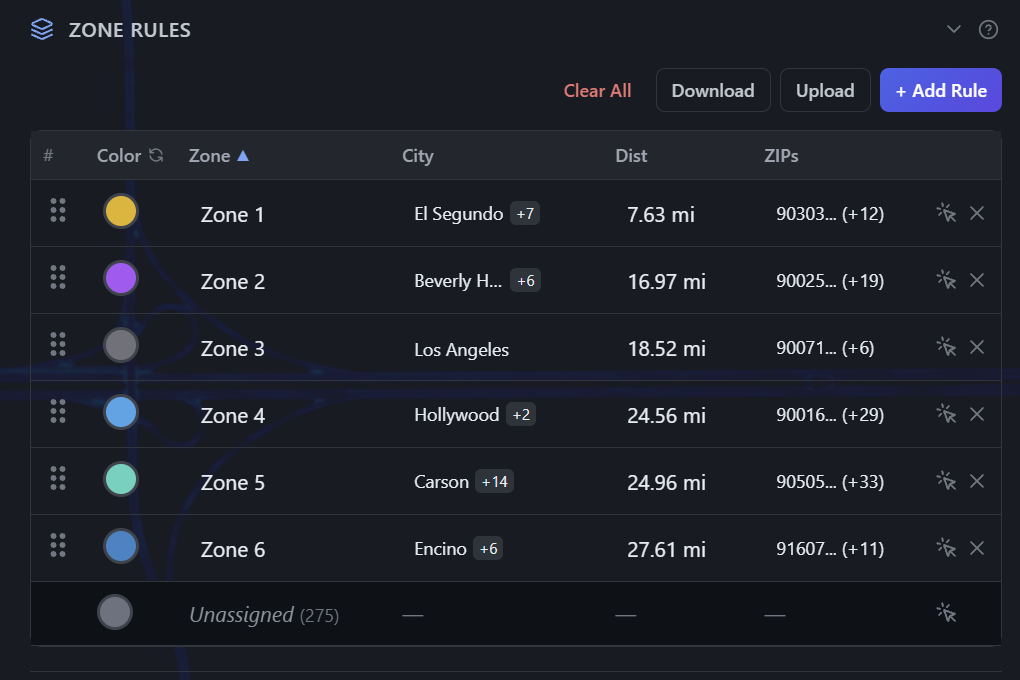Viewport: 1020px width, 680px height.
Task: Click the 90505... (+33) ZIPs cell
Action: click(x=830, y=482)
